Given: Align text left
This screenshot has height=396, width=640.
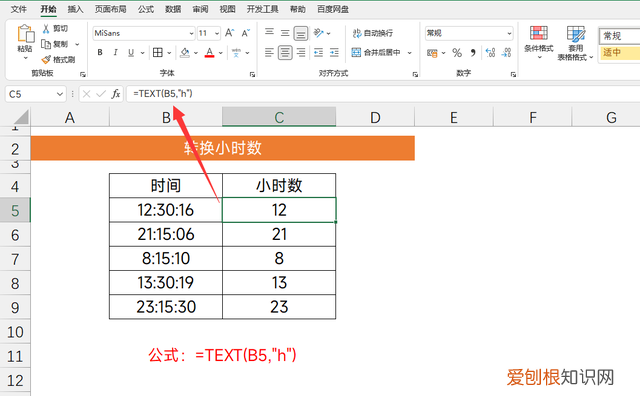Looking at the screenshot, I should (x=269, y=52).
